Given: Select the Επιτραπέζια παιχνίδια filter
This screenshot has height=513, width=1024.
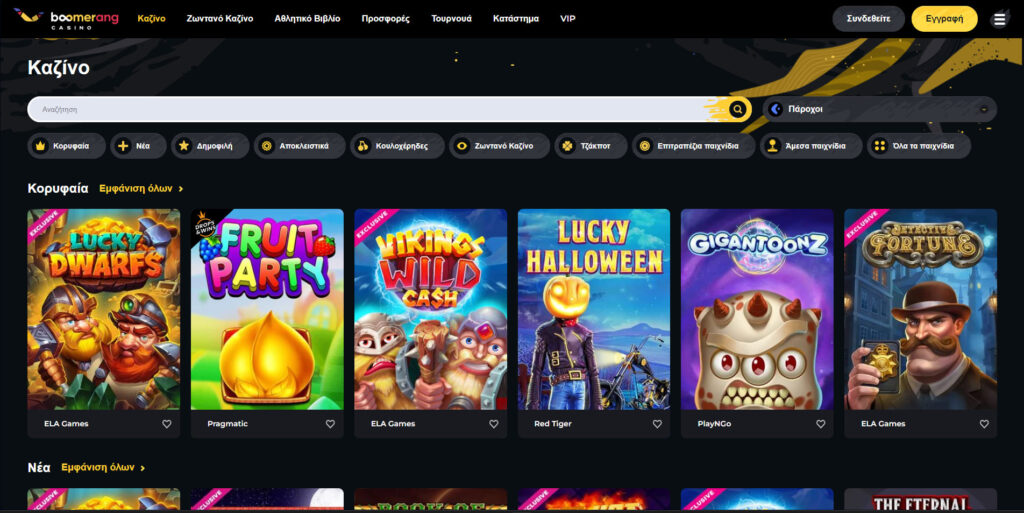Looking at the screenshot, I should [694, 146].
